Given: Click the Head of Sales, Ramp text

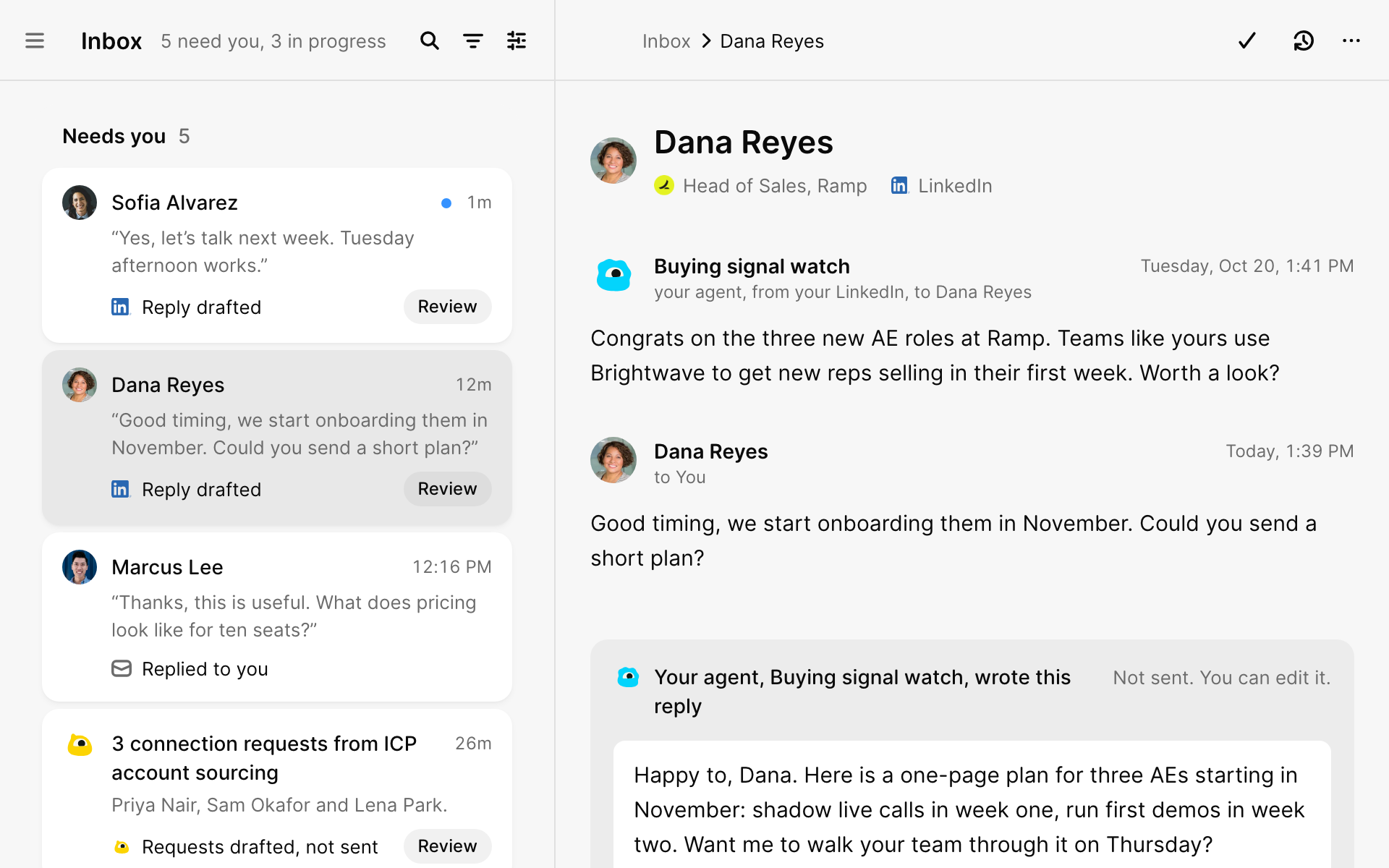Looking at the screenshot, I should coord(775,186).
